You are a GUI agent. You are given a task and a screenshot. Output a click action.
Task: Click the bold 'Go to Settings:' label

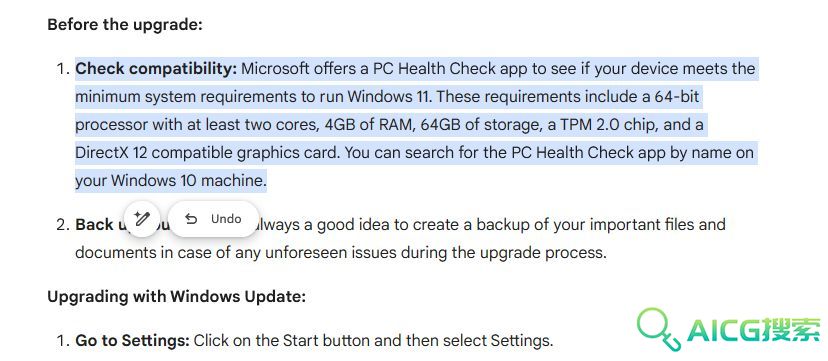pos(133,340)
